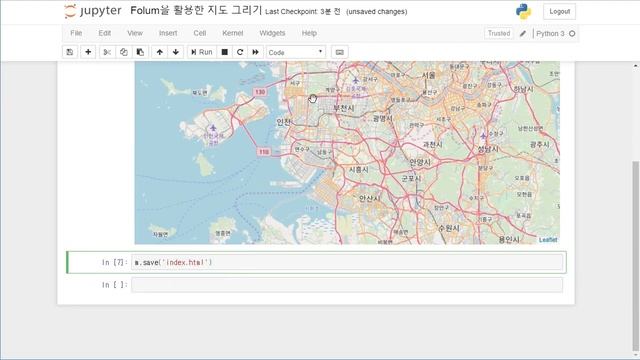Click the notebook title to rename it

(x=196, y=11)
